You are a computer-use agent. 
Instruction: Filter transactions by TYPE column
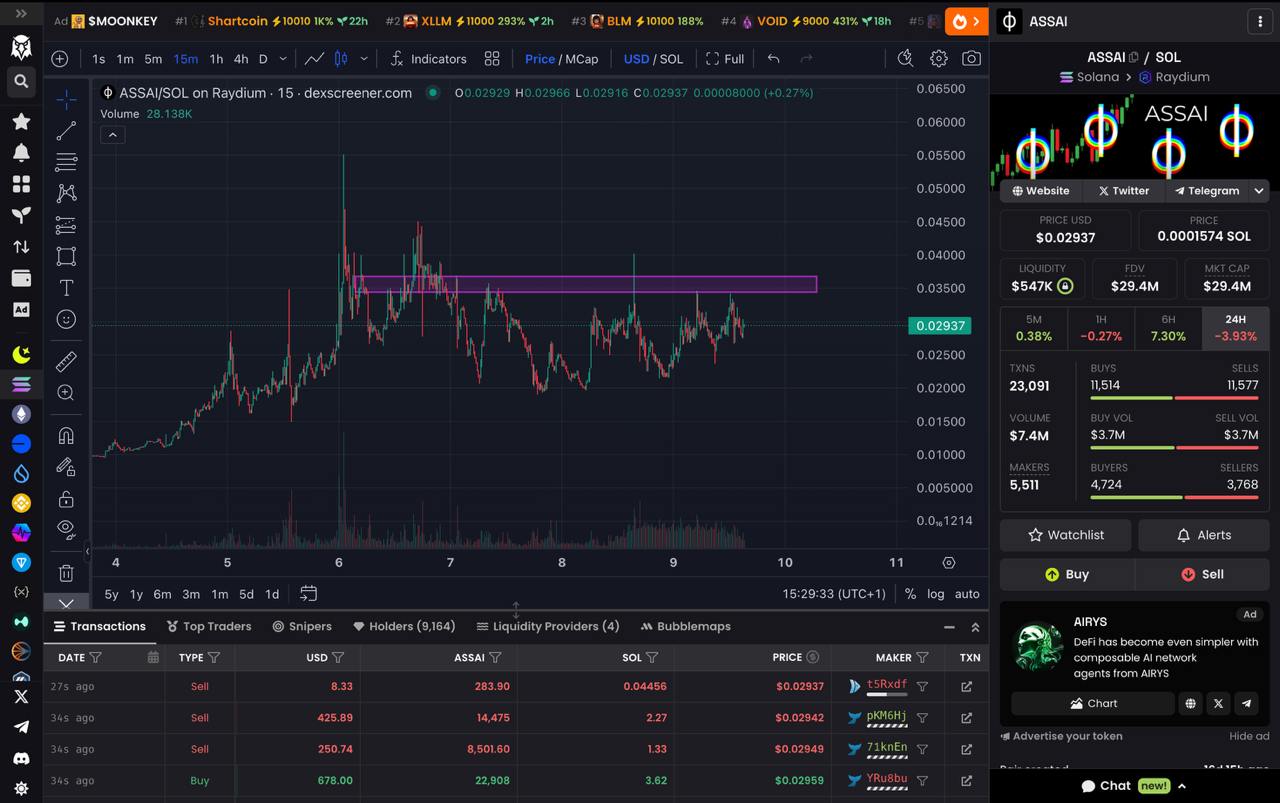tap(214, 658)
